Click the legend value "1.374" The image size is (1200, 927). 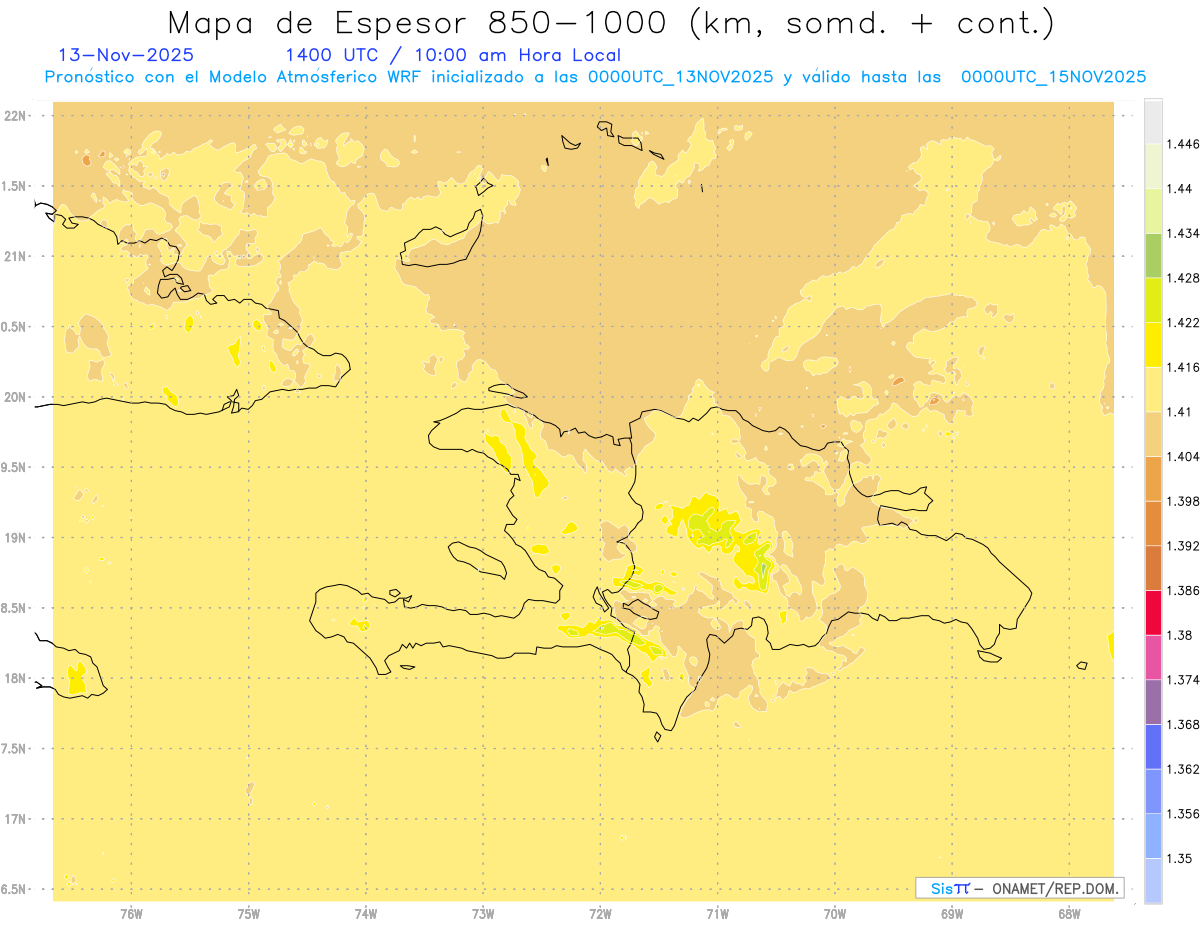pyautogui.click(x=1183, y=680)
